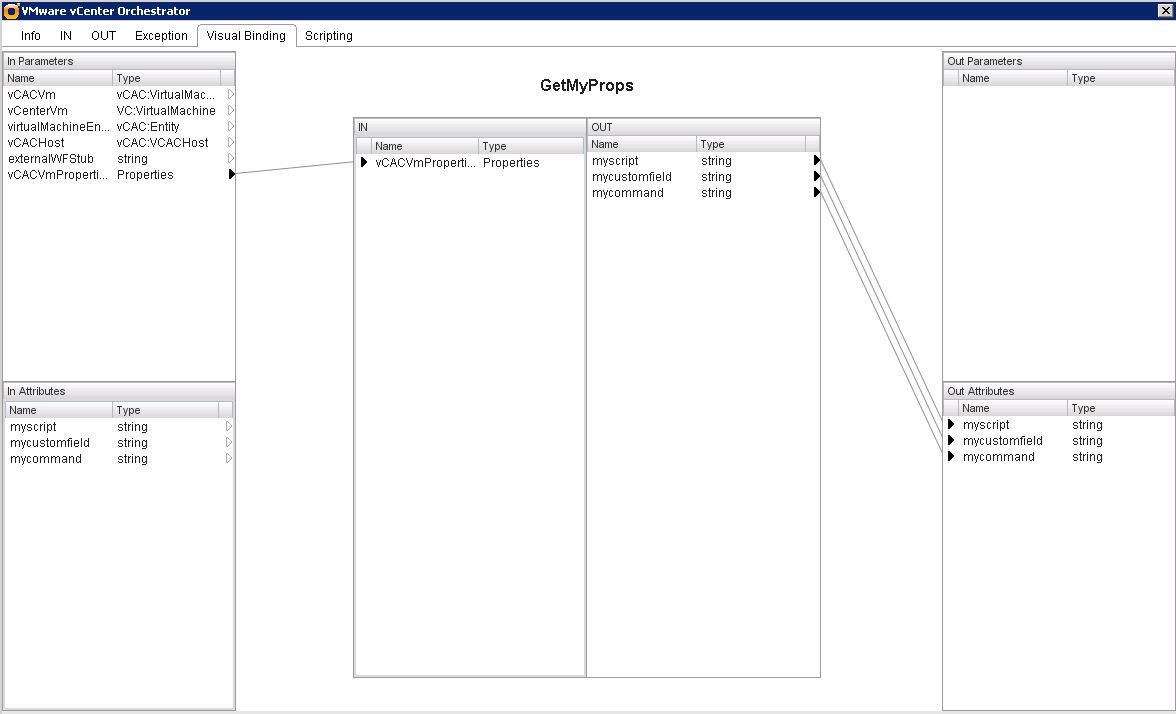Image resolution: width=1176 pixels, height=714 pixels.
Task: Click the VMware vCenter Orchestrator title icon
Action: (11, 10)
